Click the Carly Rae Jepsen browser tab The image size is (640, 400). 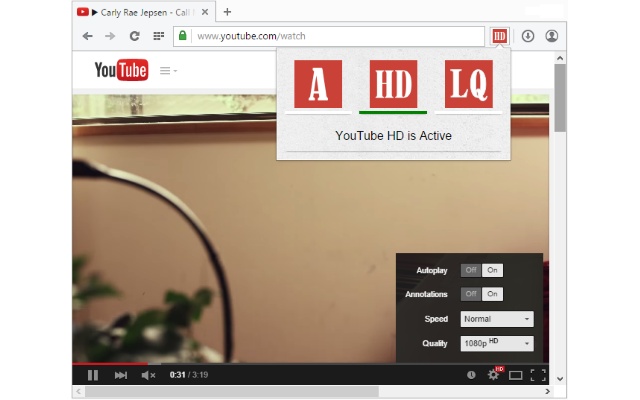click(x=144, y=12)
